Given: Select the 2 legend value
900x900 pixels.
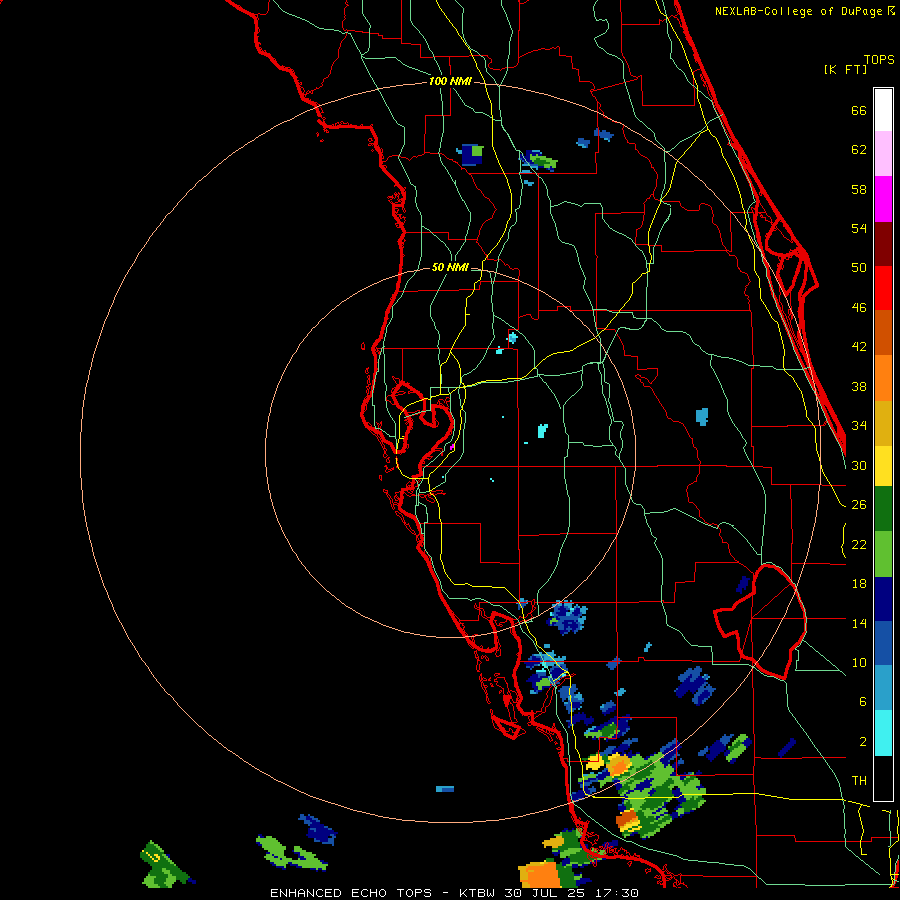Looking at the screenshot, I should pos(863,742).
